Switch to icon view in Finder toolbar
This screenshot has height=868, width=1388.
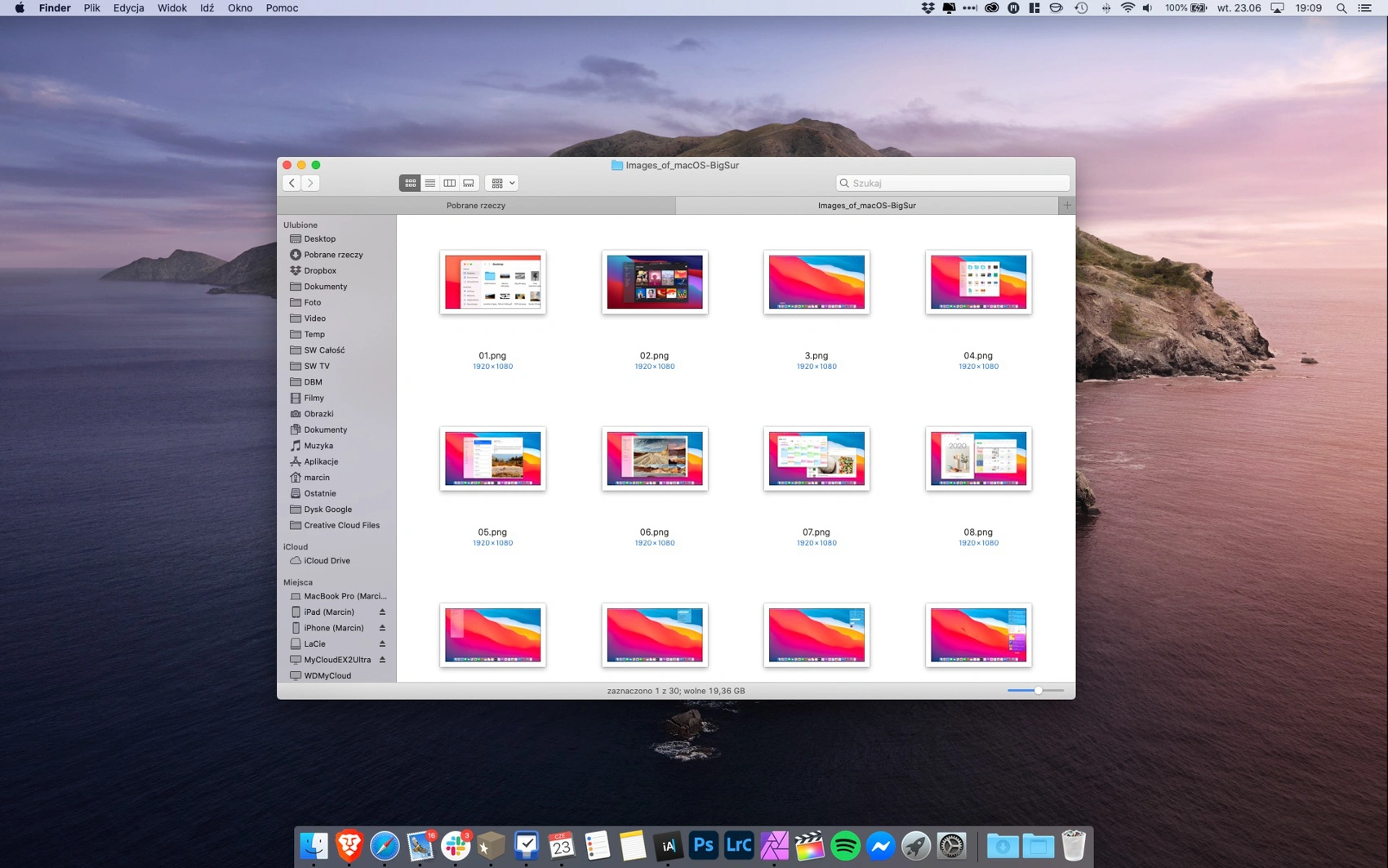[410, 183]
